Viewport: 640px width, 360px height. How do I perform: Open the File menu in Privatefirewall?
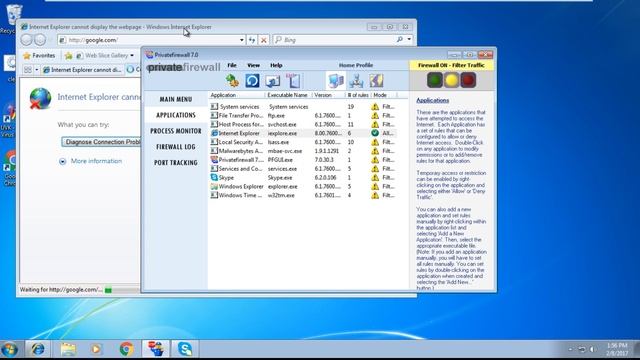[232, 65]
